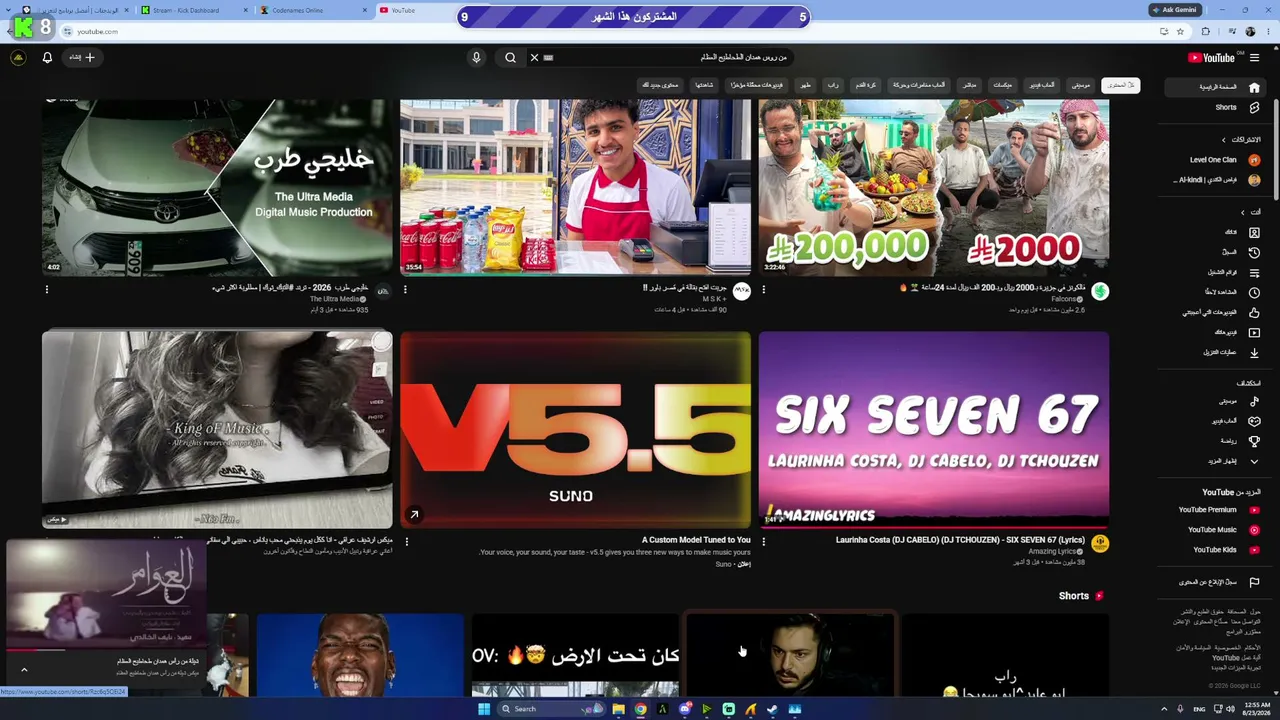The image size is (1280, 720).
Task: Open the on-screen keyboard in search box
Action: click(x=548, y=58)
